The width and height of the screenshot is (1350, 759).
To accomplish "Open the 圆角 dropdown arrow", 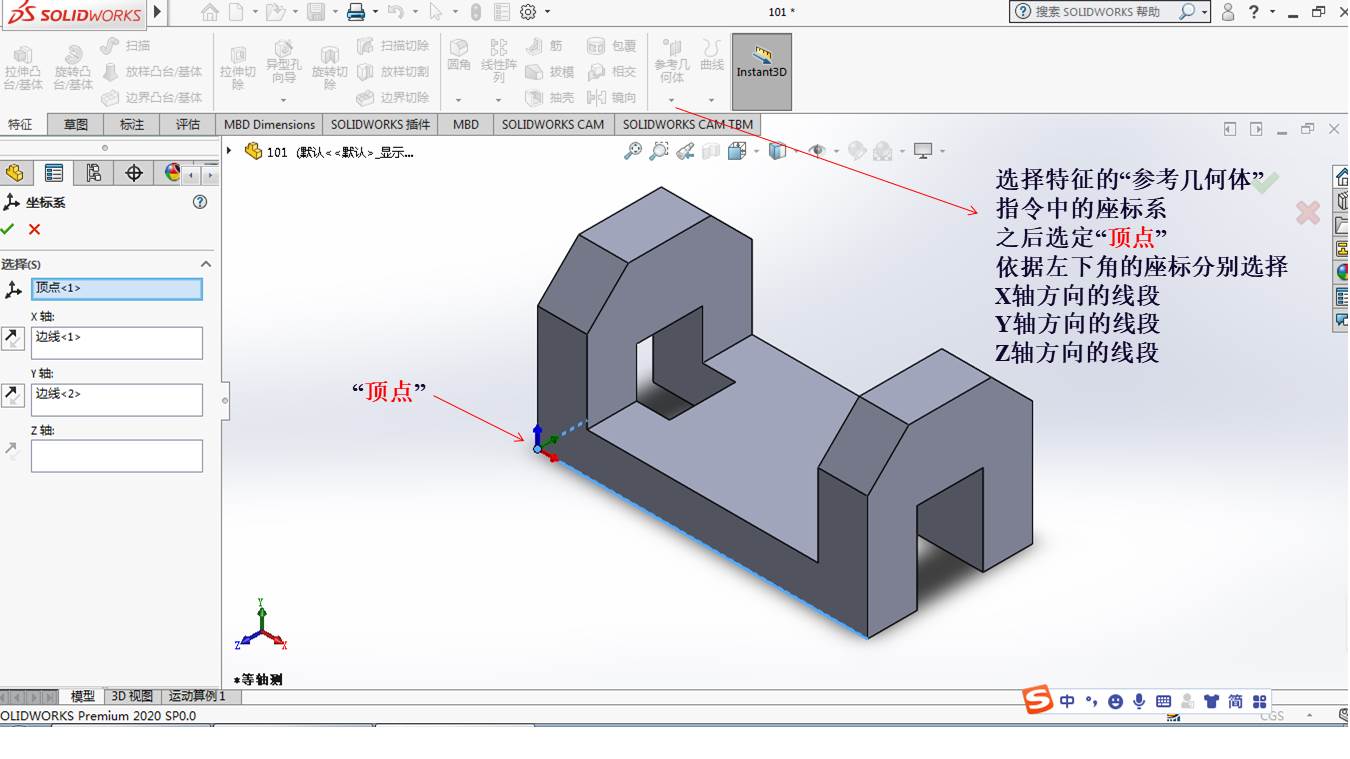I will point(458,100).
